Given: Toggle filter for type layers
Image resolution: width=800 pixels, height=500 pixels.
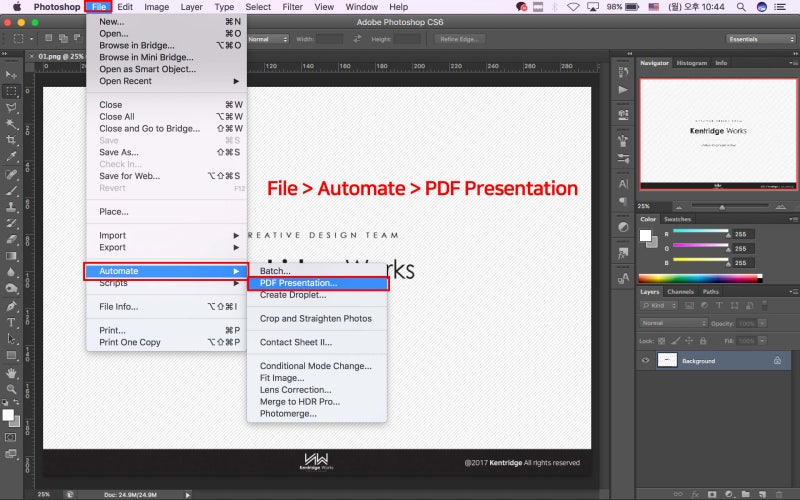Looking at the screenshot, I should [x=719, y=306].
